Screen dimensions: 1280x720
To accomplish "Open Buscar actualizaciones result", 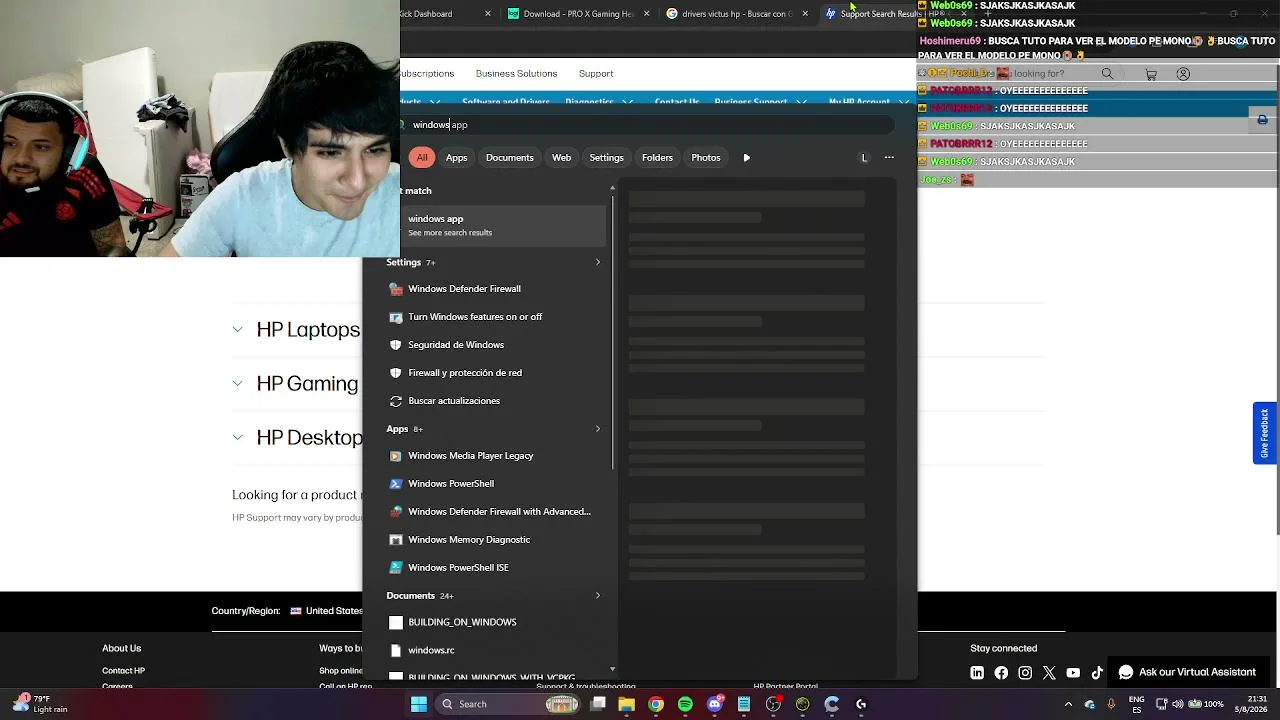I will (x=497, y=401).
